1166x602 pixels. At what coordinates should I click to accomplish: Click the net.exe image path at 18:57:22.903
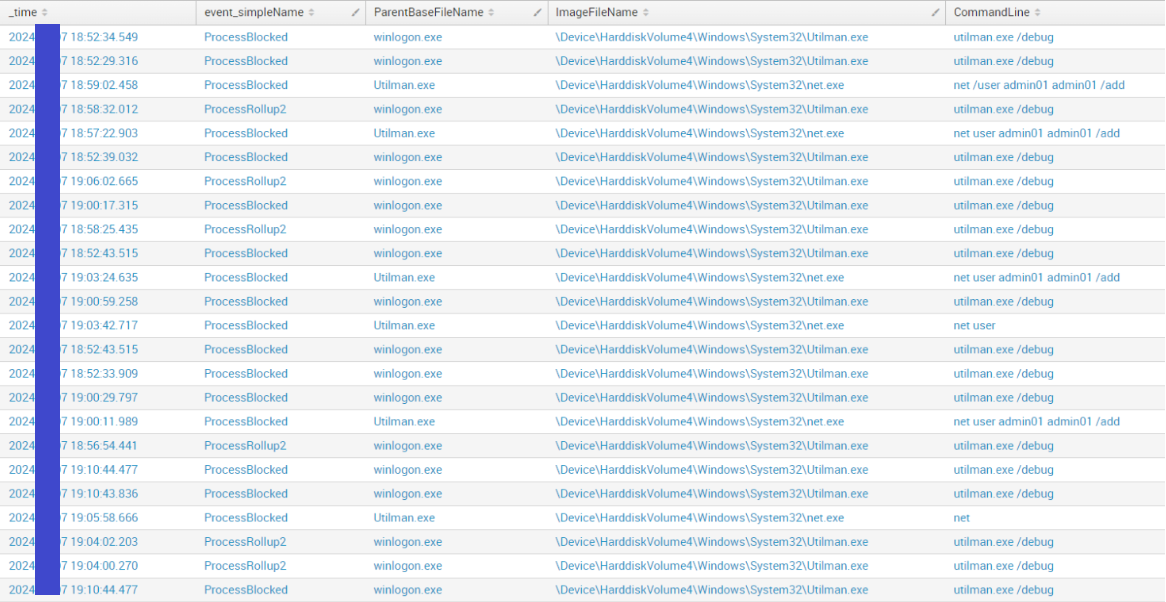point(700,133)
